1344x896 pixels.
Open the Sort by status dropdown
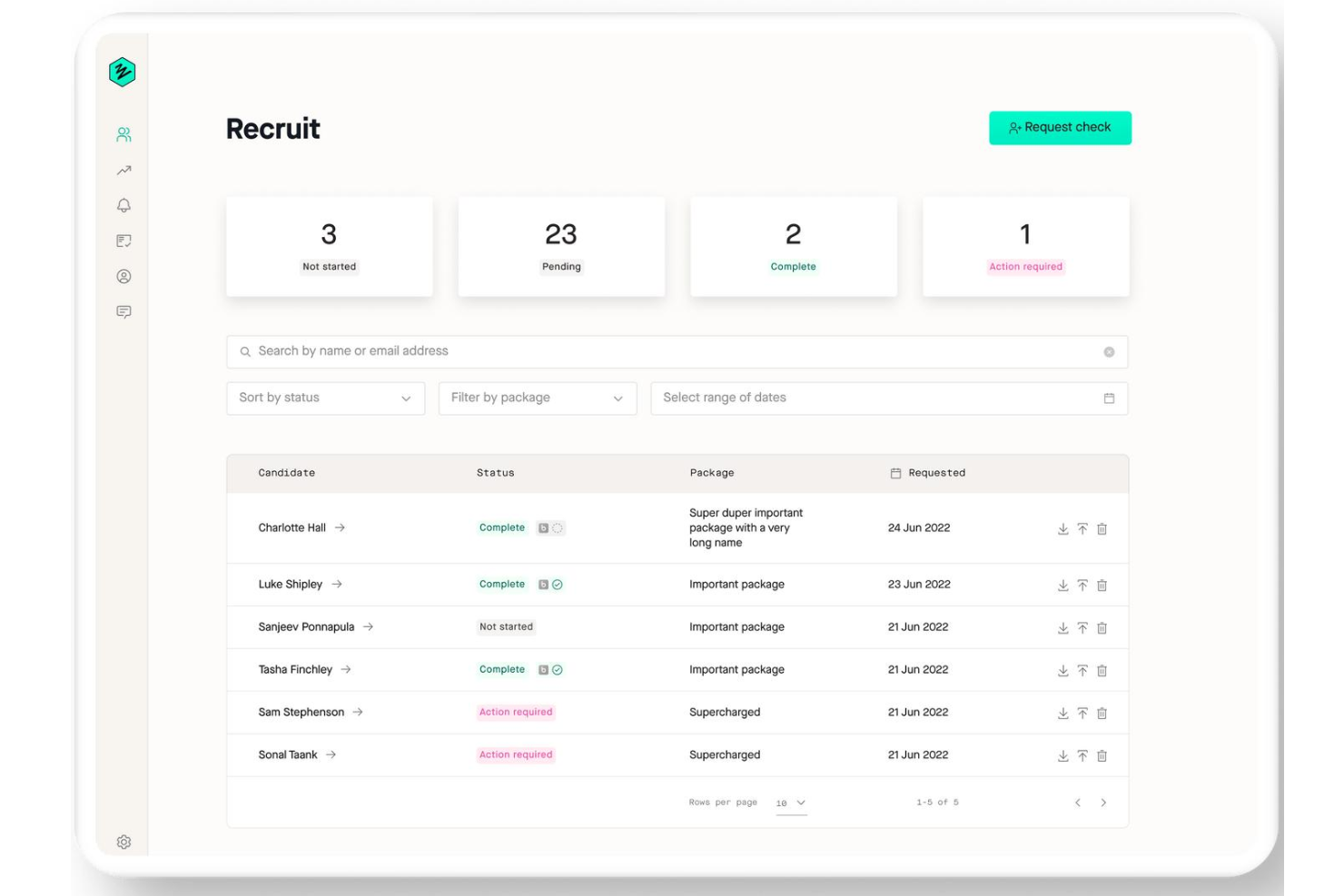tap(325, 398)
